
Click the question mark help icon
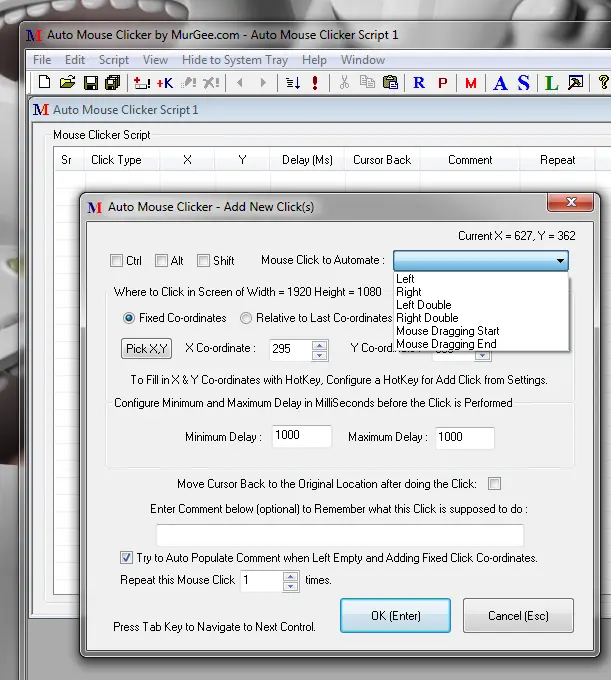(603, 83)
